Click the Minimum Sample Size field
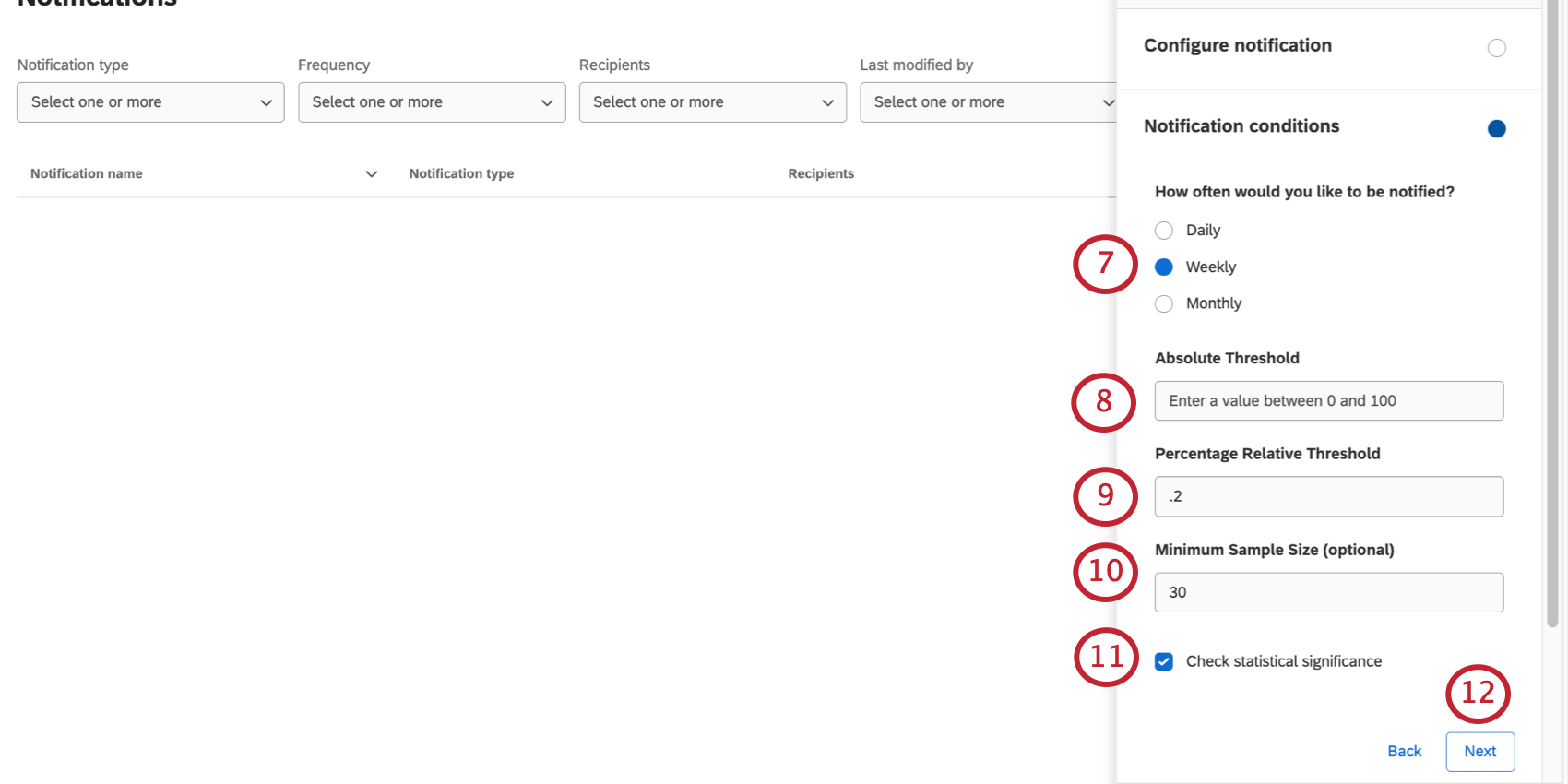 coord(1328,591)
